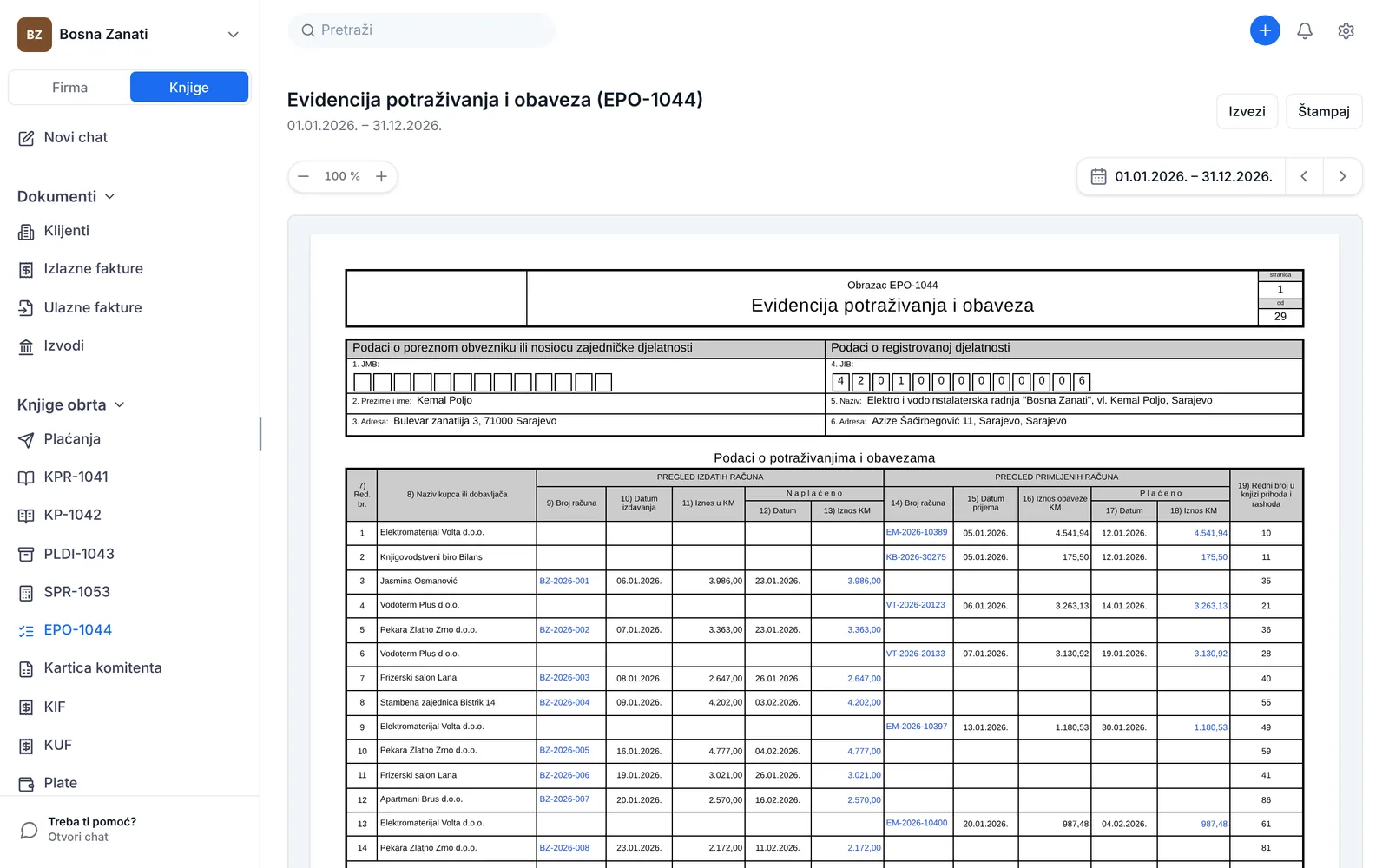Click paid amount link 3.986,00

[x=864, y=582]
